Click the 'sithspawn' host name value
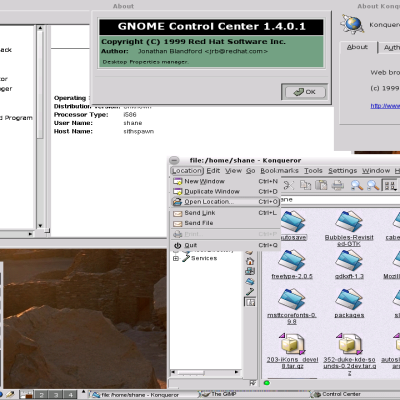Image resolution: width=400 pixels, height=400 pixels. [x=139, y=131]
